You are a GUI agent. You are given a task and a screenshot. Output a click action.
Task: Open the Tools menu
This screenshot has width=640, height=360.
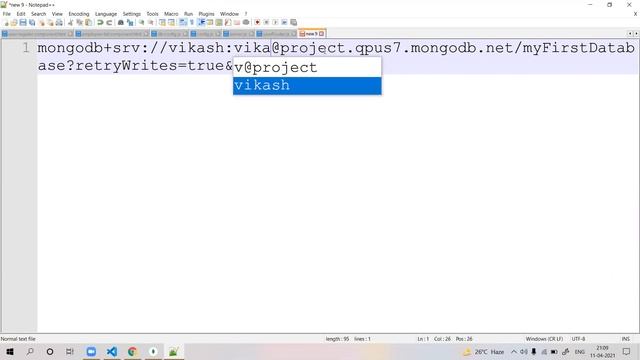[x=152, y=14]
